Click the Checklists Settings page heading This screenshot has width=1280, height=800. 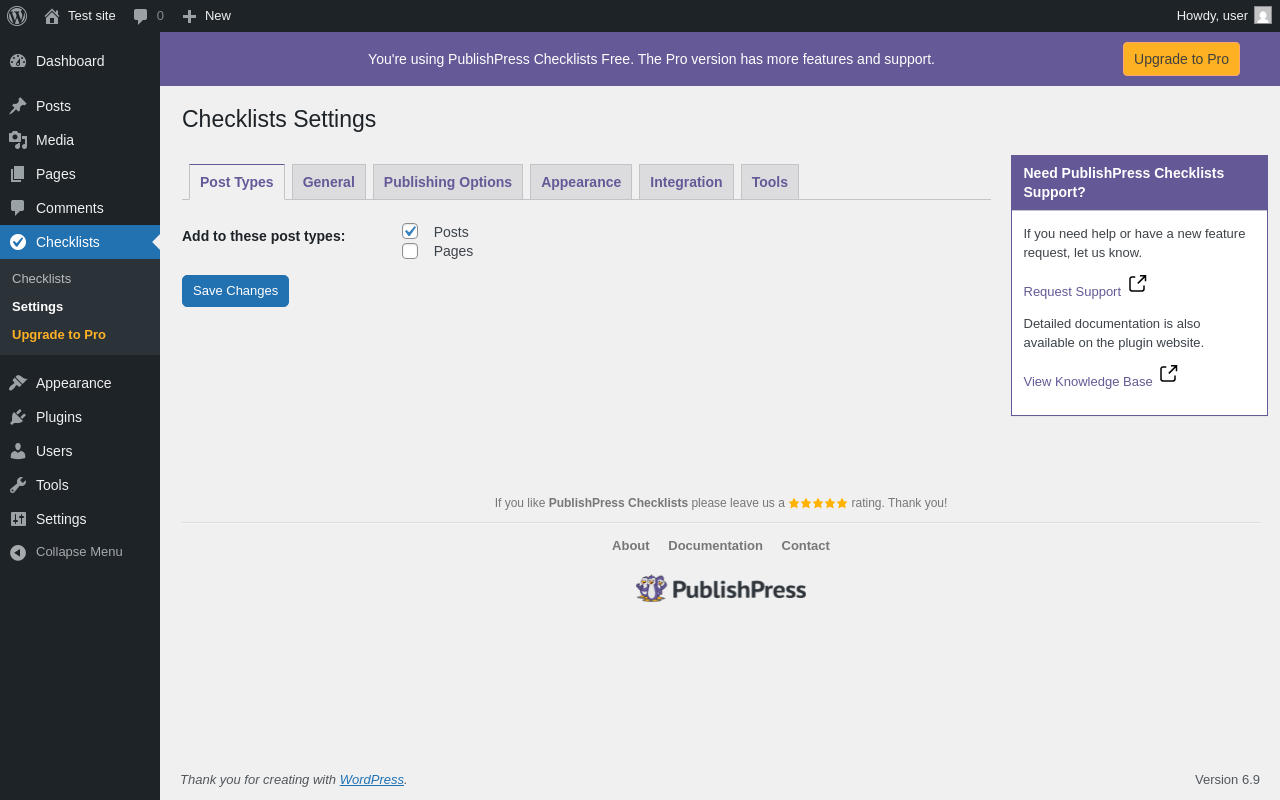pyautogui.click(x=279, y=119)
